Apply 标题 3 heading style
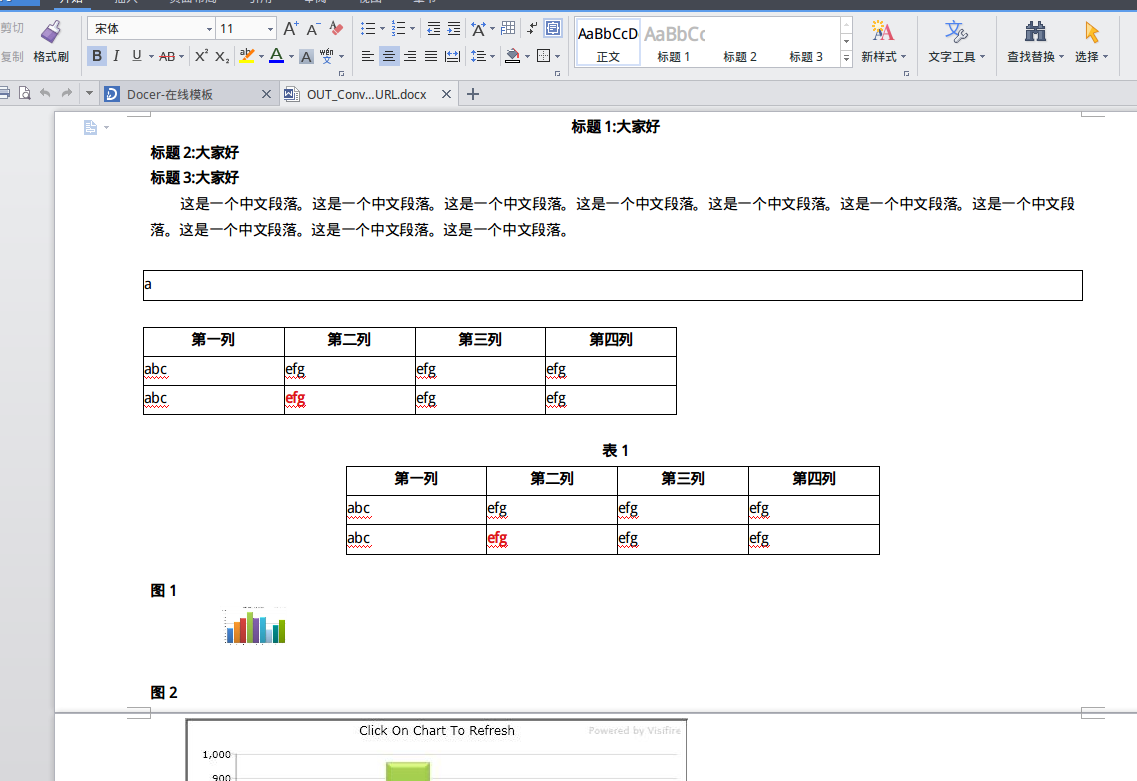This screenshot has height=781, width=1137. [806, 57]
